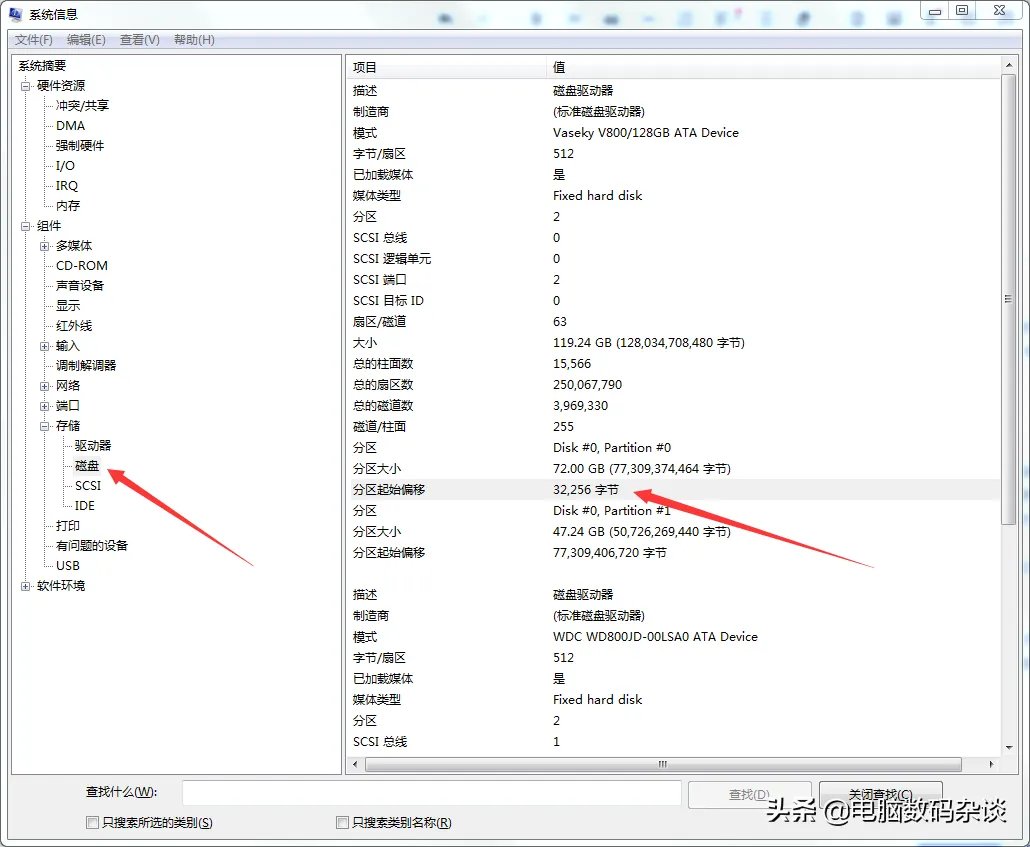1030x847 pixels.
Task: Click the System Information icon in title bar
Action: (14, 12)
